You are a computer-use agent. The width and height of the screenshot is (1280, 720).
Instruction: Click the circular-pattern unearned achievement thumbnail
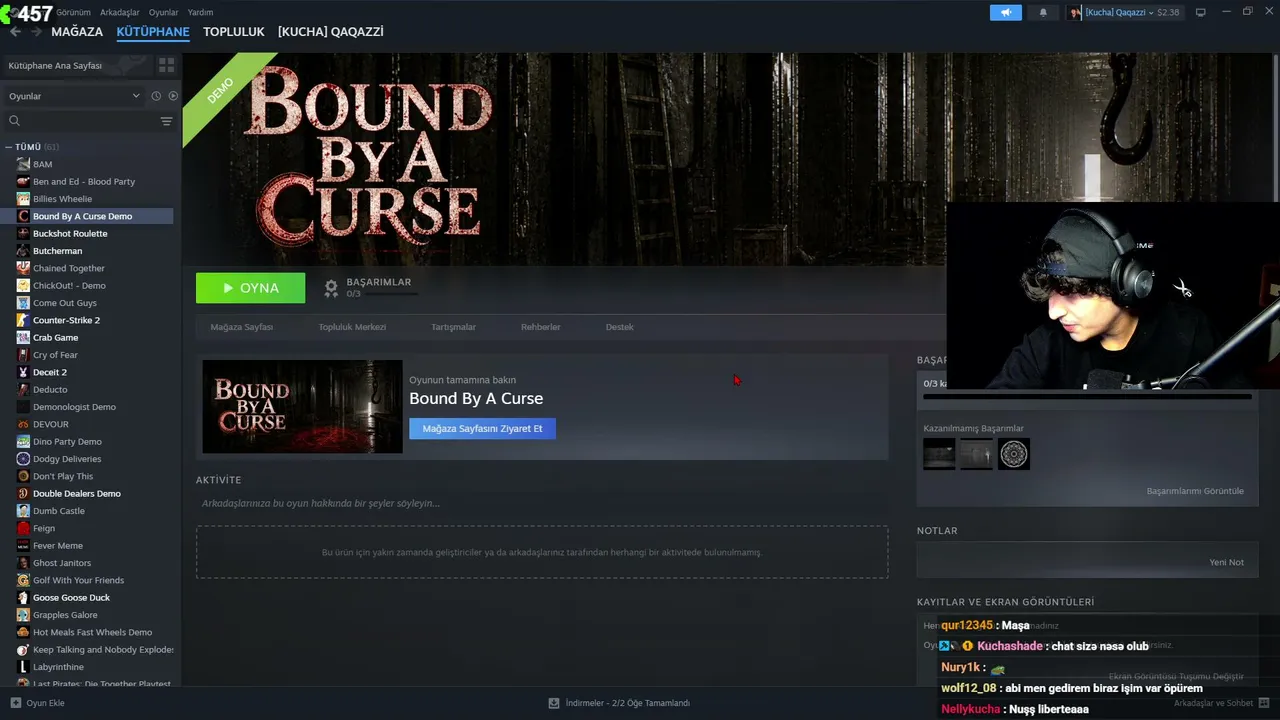point(1014,454)
